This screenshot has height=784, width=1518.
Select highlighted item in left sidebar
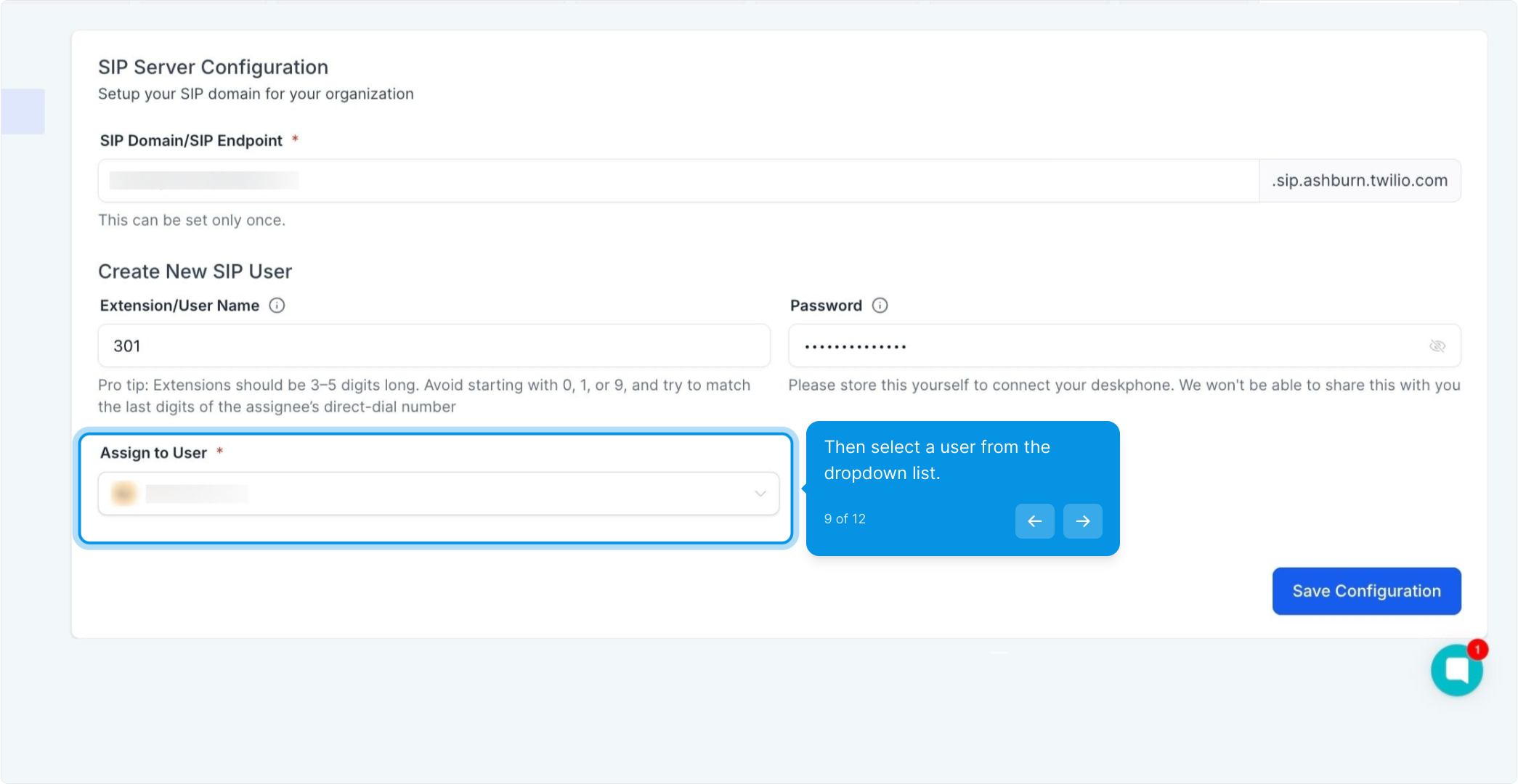23,111
